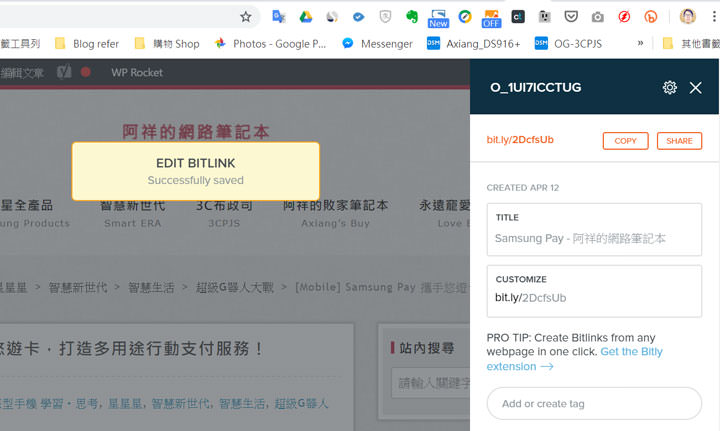This screenshot has height=431, width=720.
Task: Close the Bitly side panel
Action: point(695,88)
